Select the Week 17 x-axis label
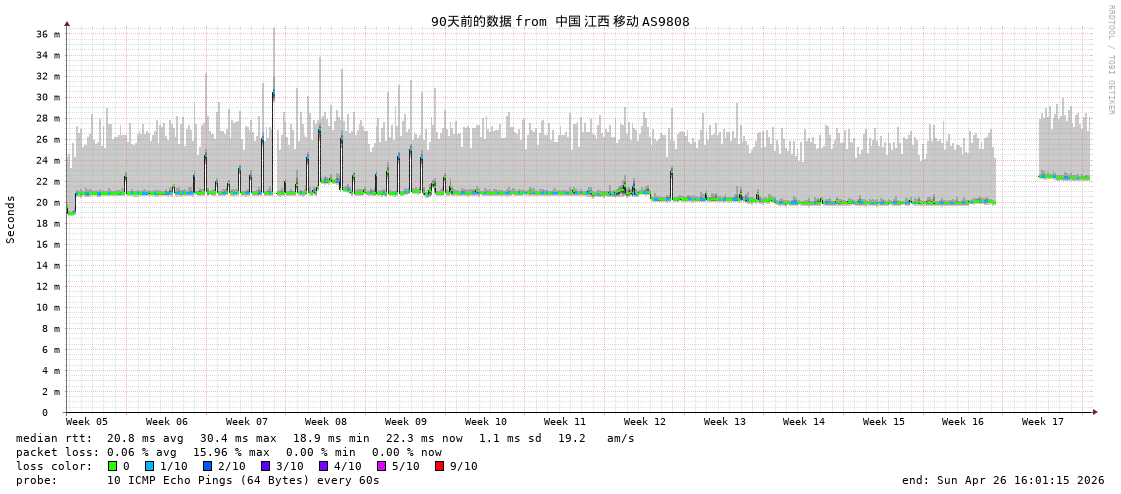The image size is (1121, 494). point(1043,422)
